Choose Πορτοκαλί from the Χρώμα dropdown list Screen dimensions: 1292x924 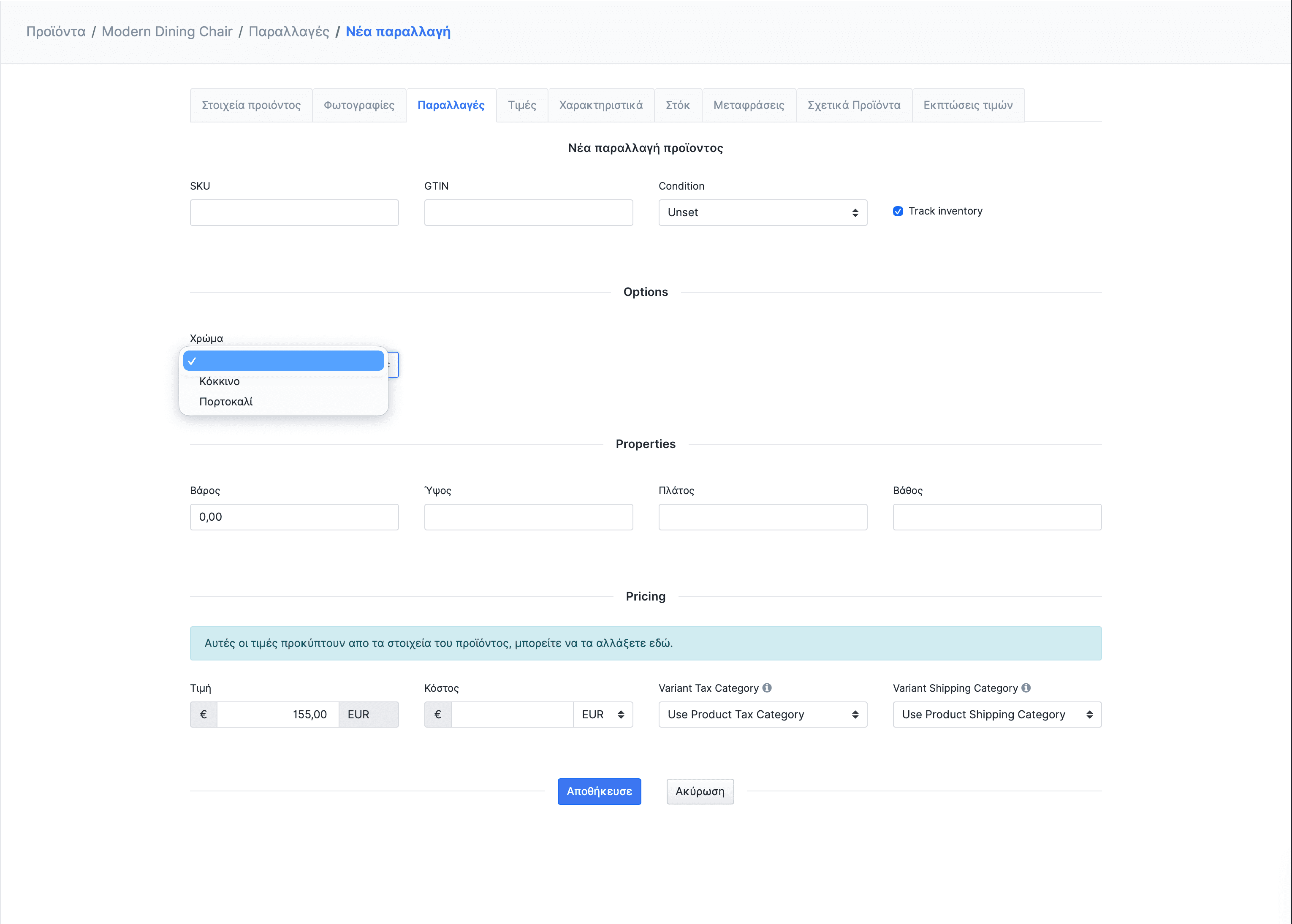point(226,402)
